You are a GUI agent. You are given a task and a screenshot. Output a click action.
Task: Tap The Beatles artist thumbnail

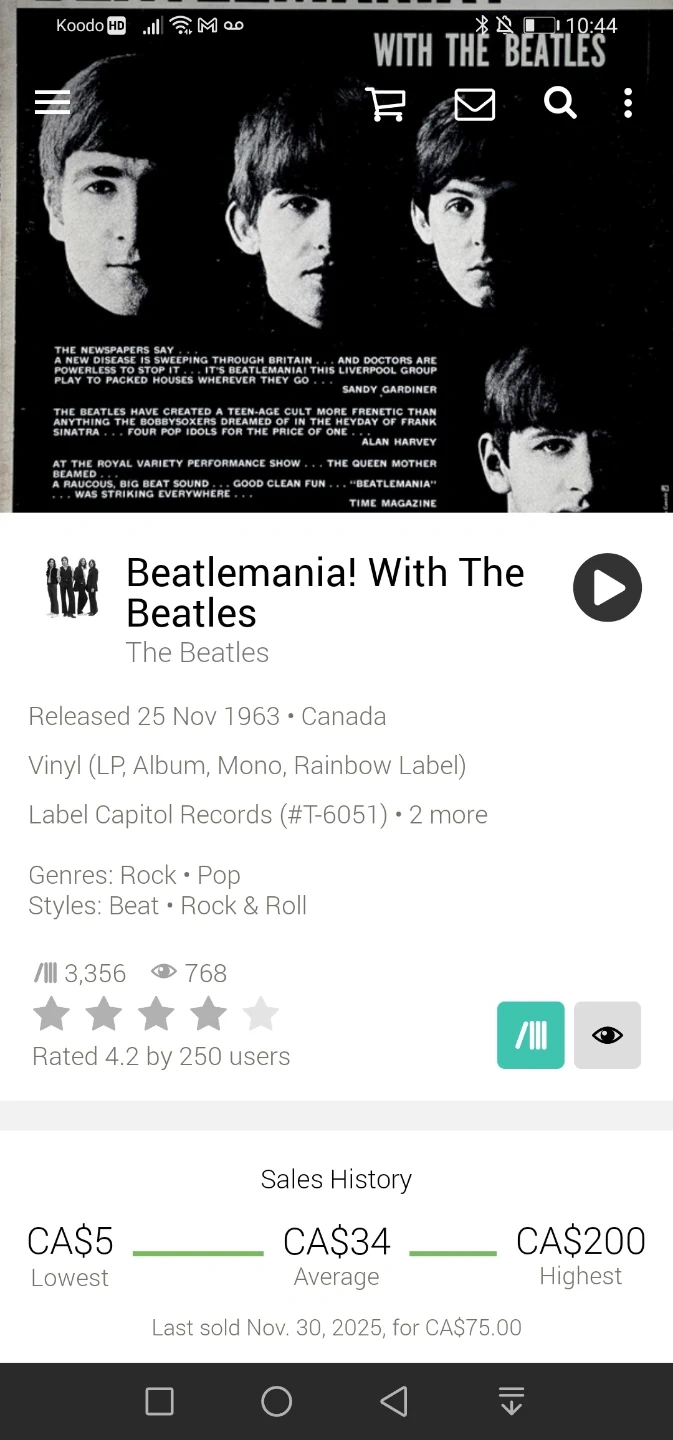[x=72, y=587]
